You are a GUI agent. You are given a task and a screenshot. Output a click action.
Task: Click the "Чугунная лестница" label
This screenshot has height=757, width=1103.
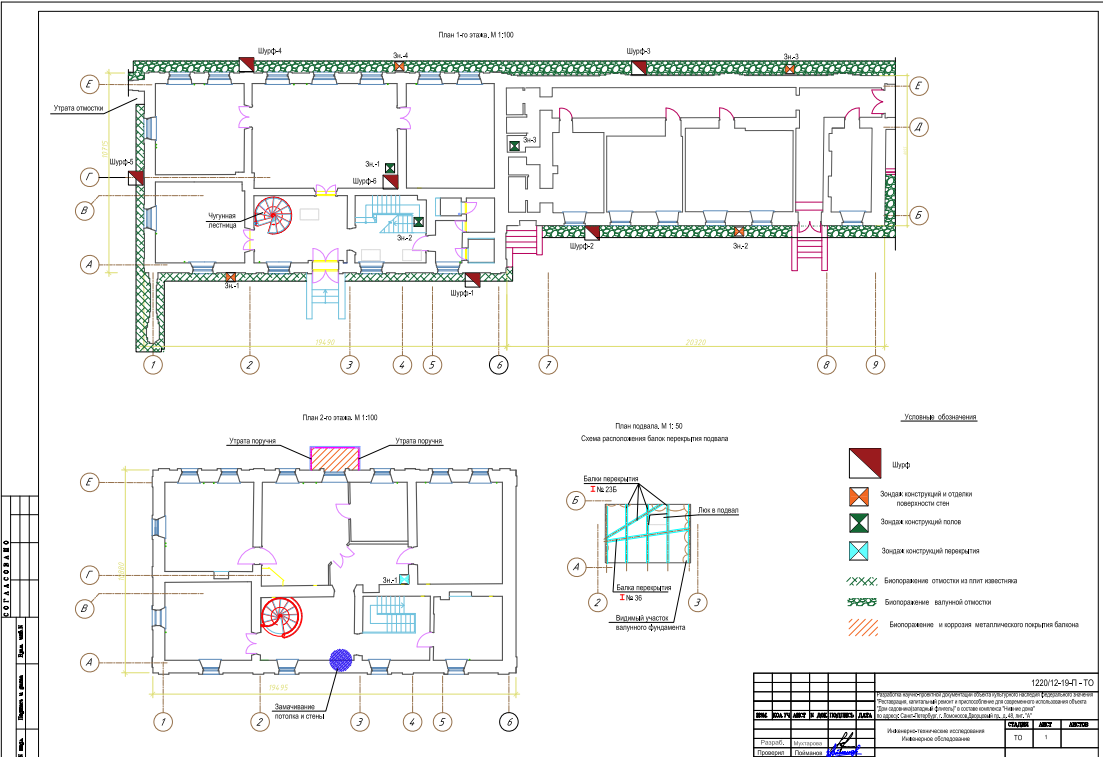[x=222, y=221]
